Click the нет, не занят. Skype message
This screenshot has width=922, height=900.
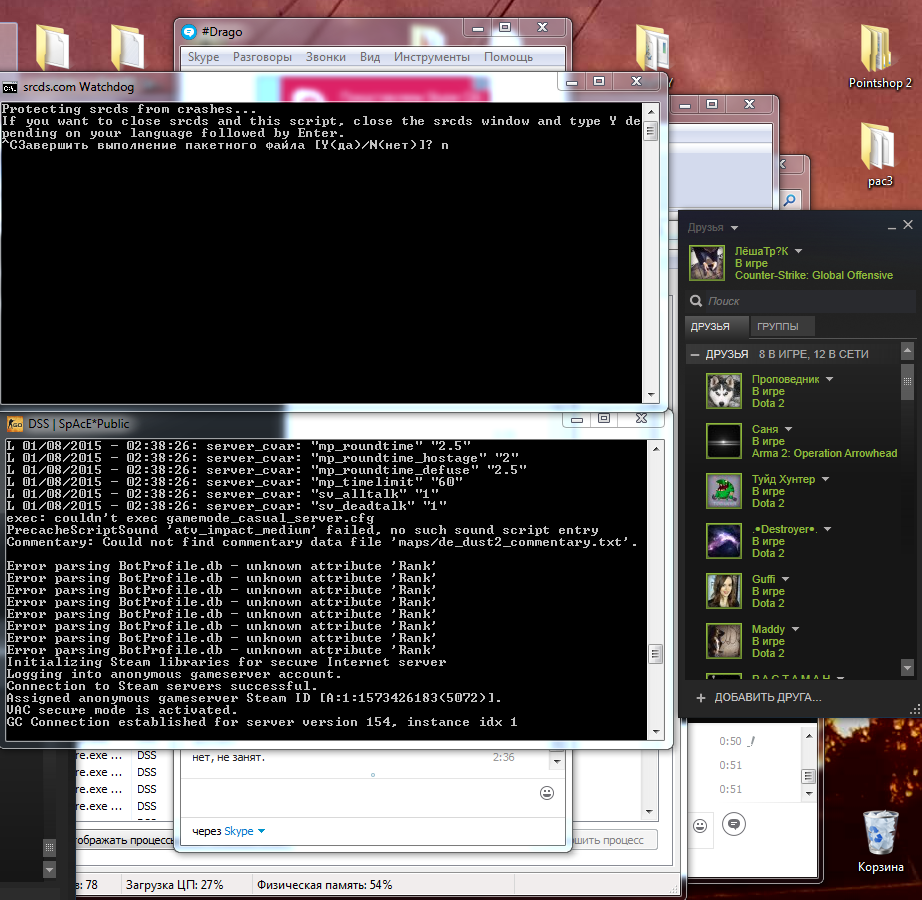point(229,757)
